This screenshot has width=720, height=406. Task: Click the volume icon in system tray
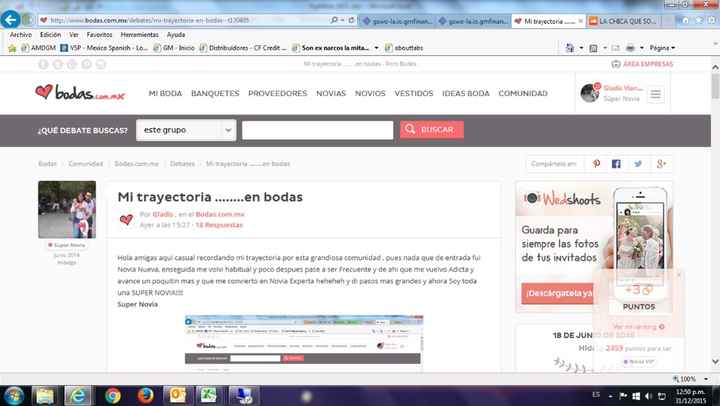click(x=648, y=396)
